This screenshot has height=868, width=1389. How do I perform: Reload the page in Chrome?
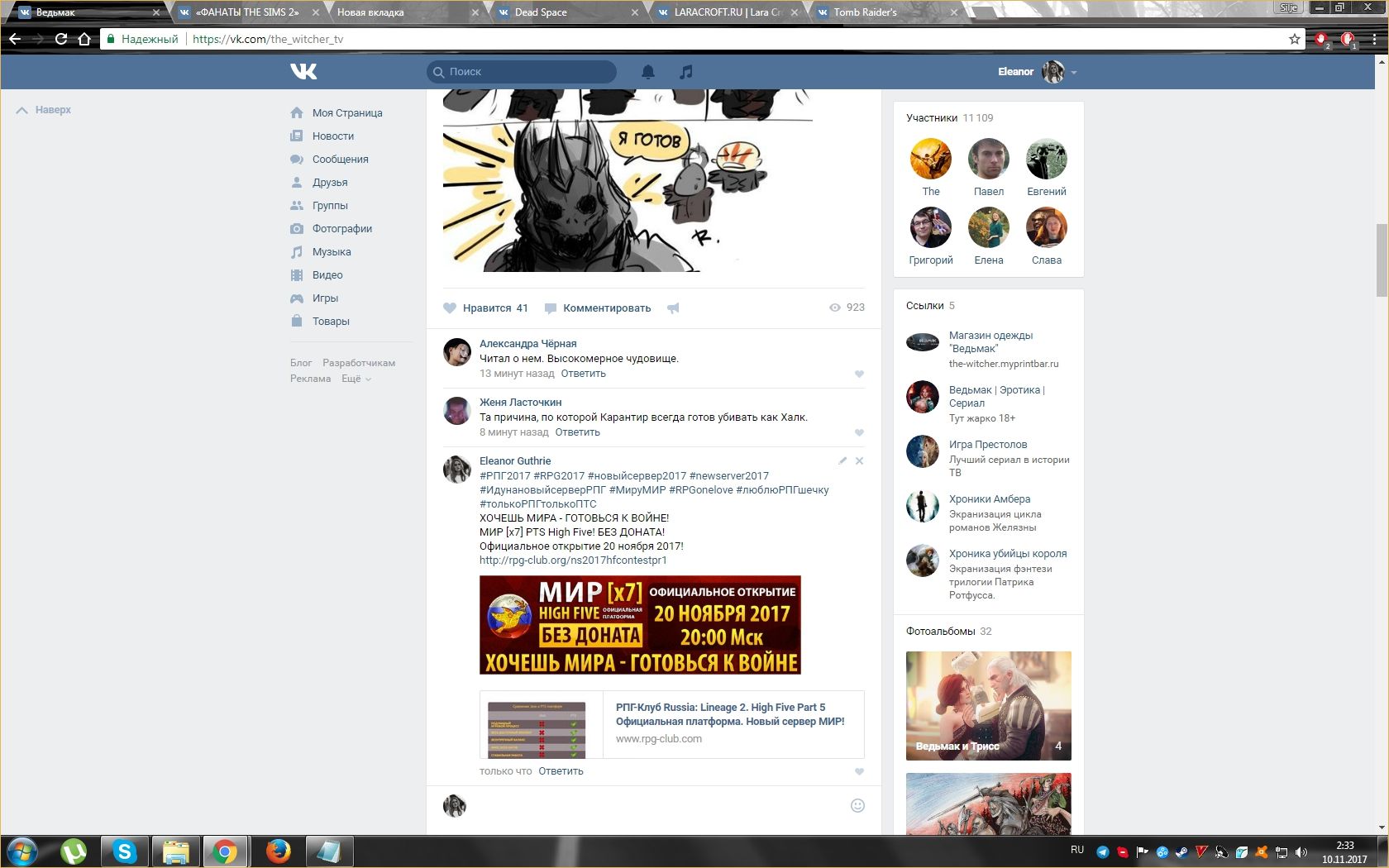coord(60,39)
